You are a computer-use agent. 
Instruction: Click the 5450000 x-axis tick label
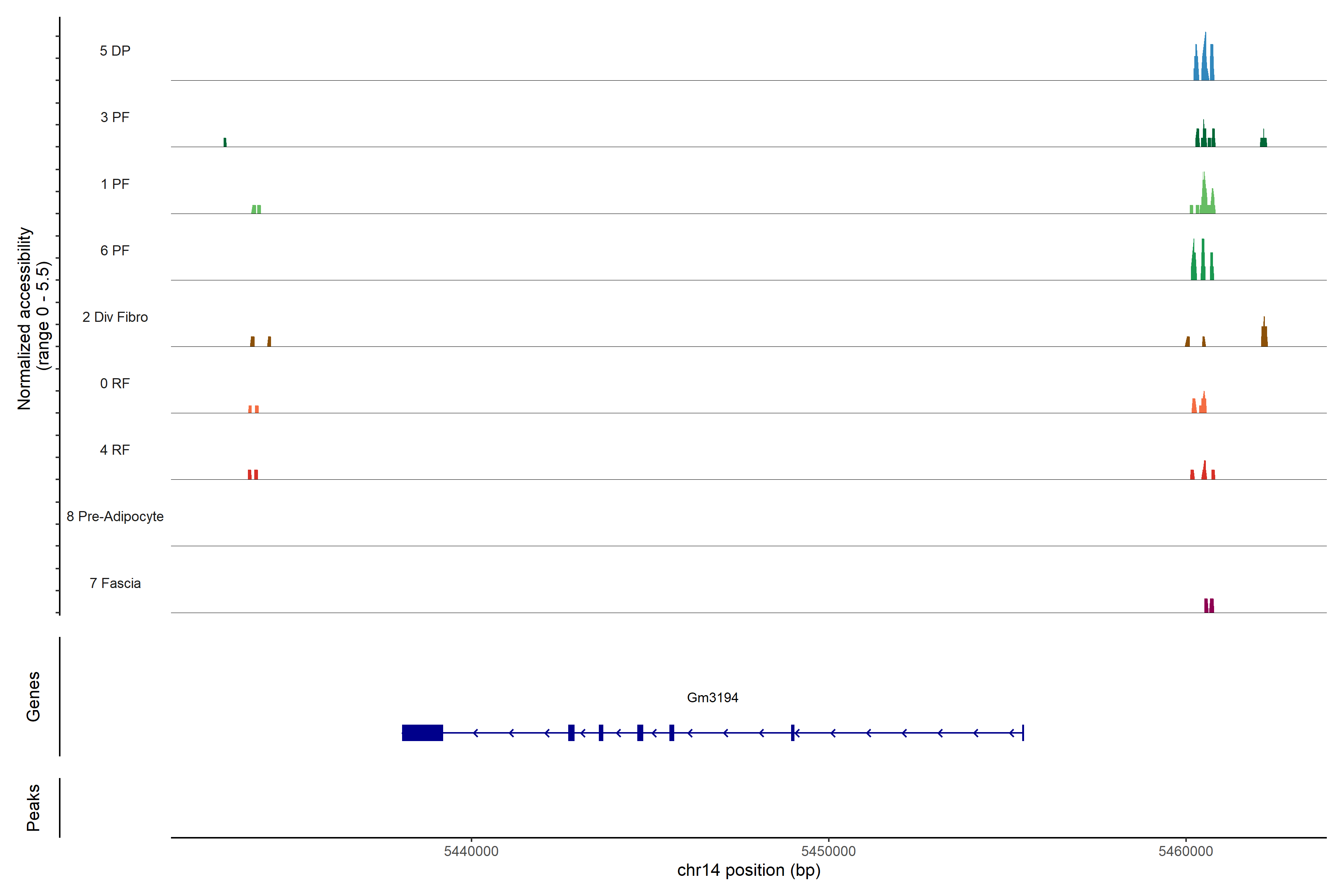828,852
